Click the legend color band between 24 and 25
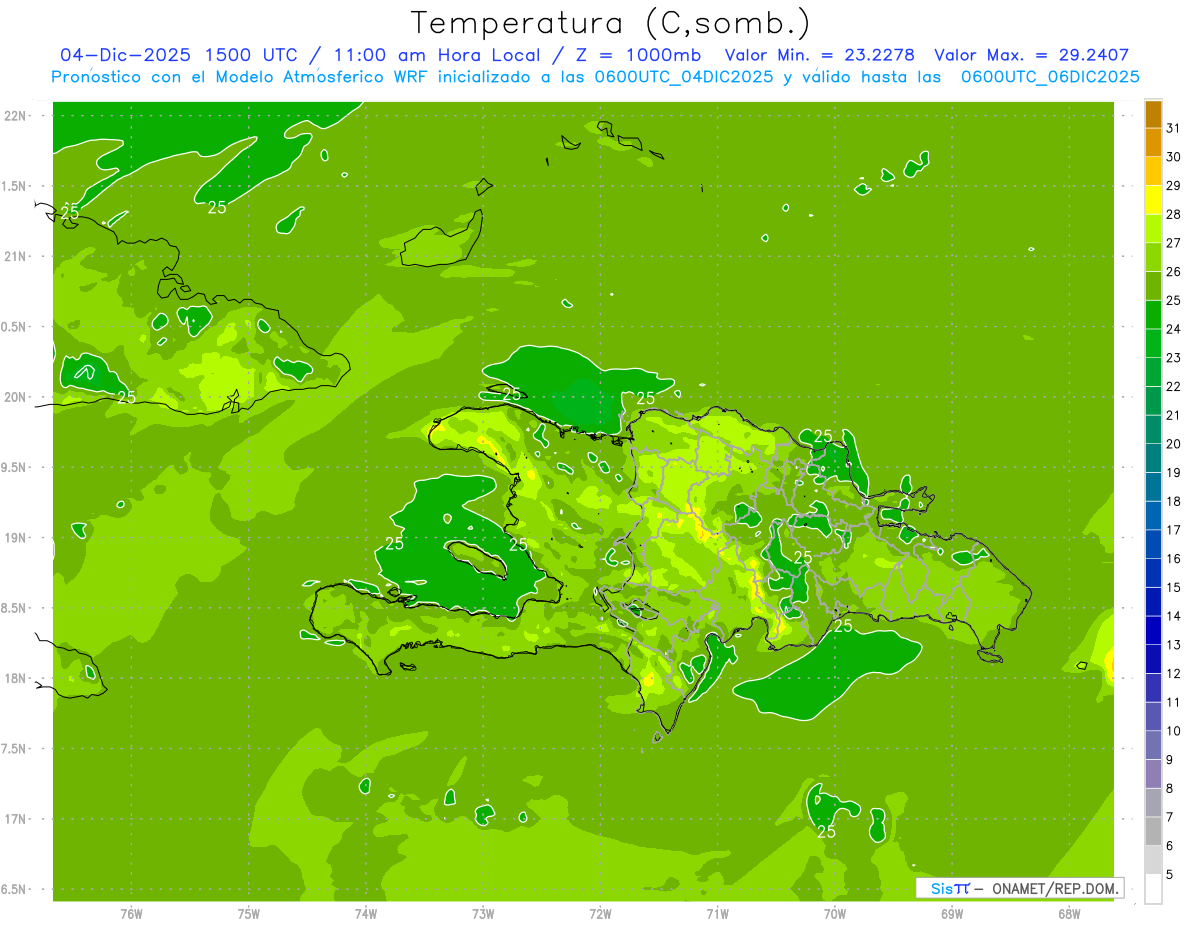1200x927 pixels. (x=1153, y=314)
